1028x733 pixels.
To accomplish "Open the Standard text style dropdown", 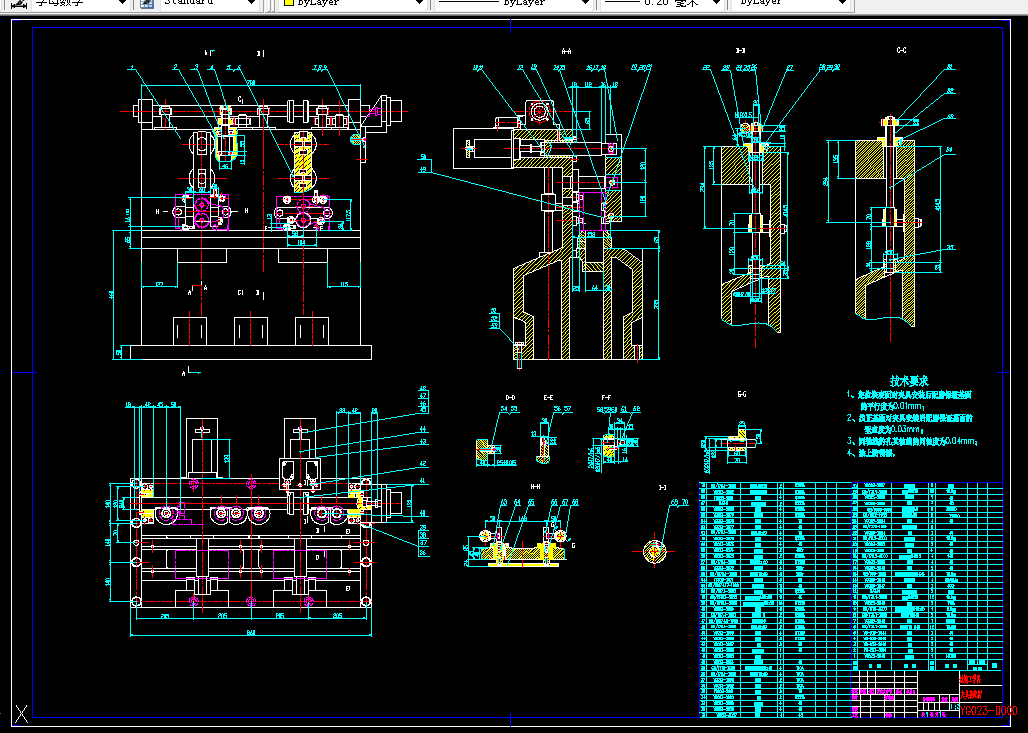I will tap(208, 3).
